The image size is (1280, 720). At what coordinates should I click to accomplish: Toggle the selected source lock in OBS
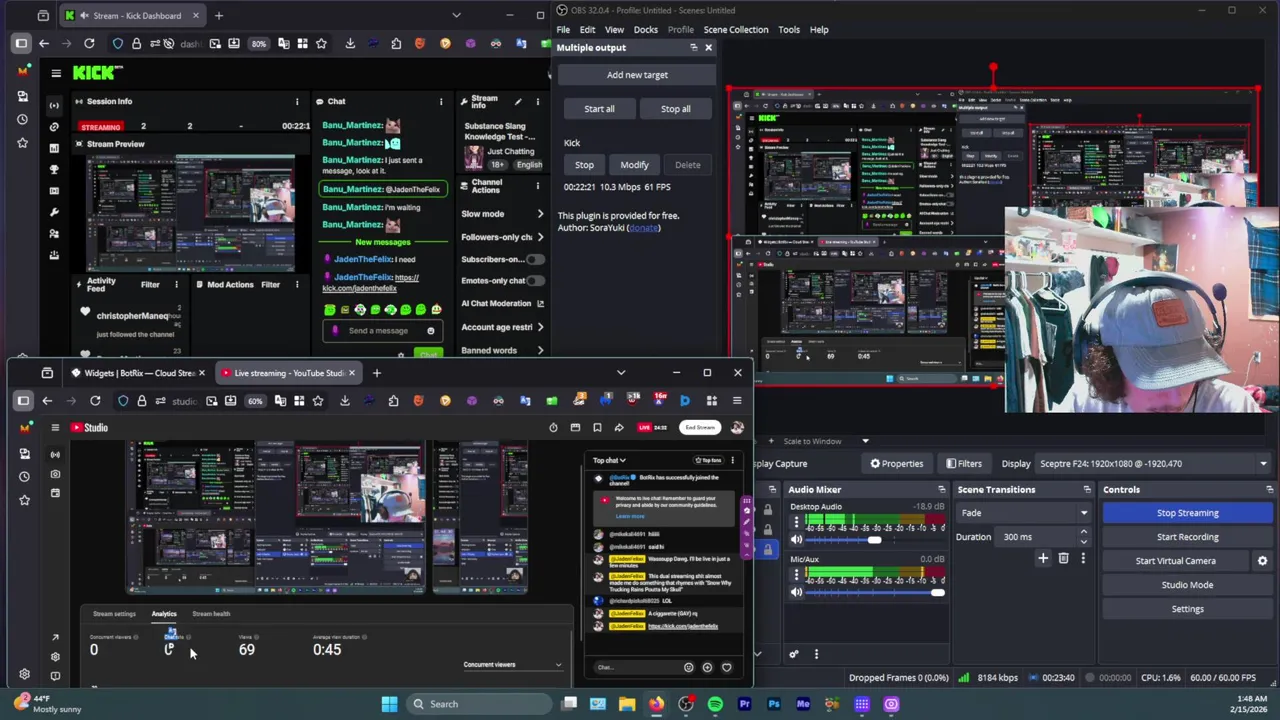768,550
